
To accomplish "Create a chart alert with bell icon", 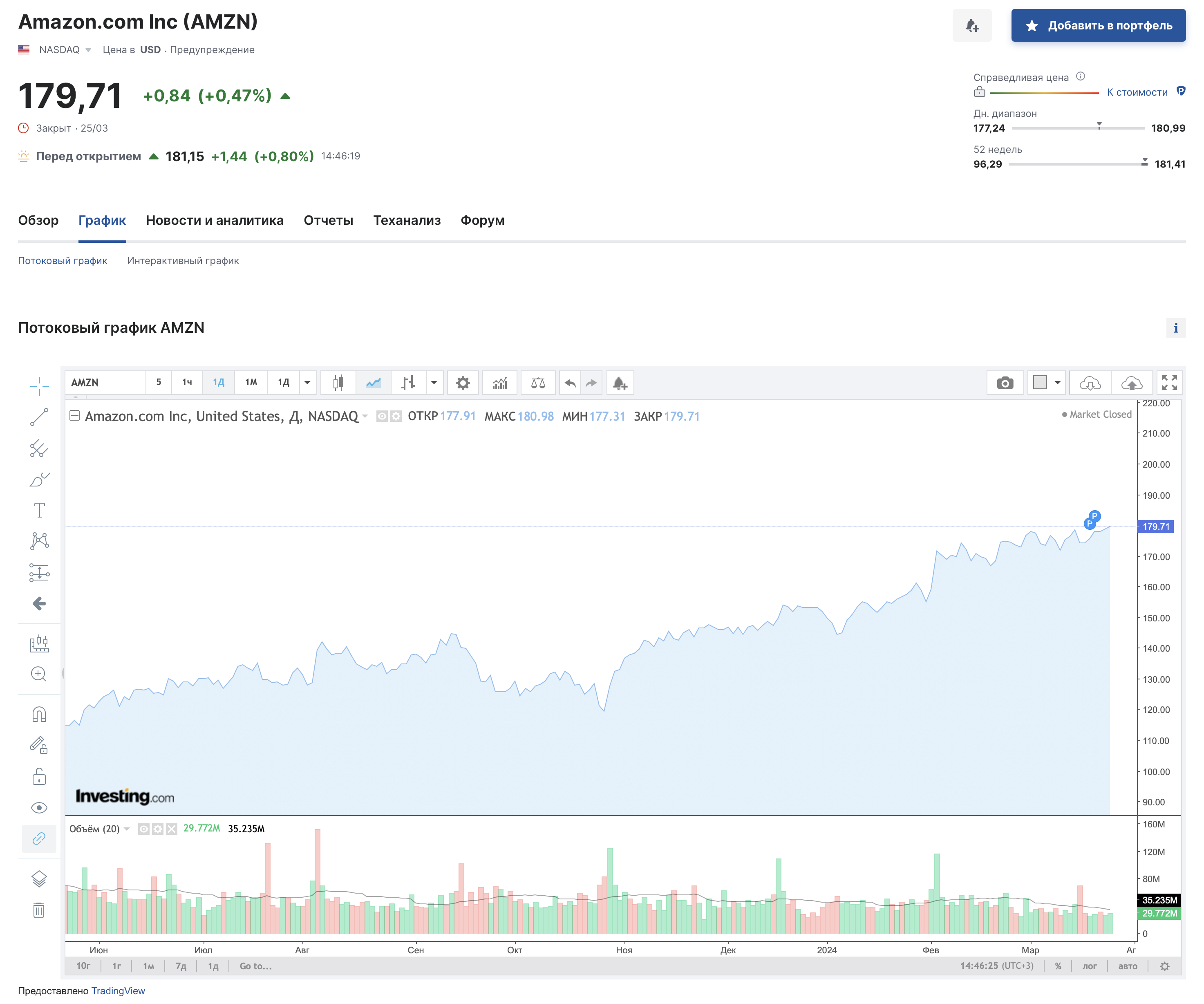I will (620, 383).
